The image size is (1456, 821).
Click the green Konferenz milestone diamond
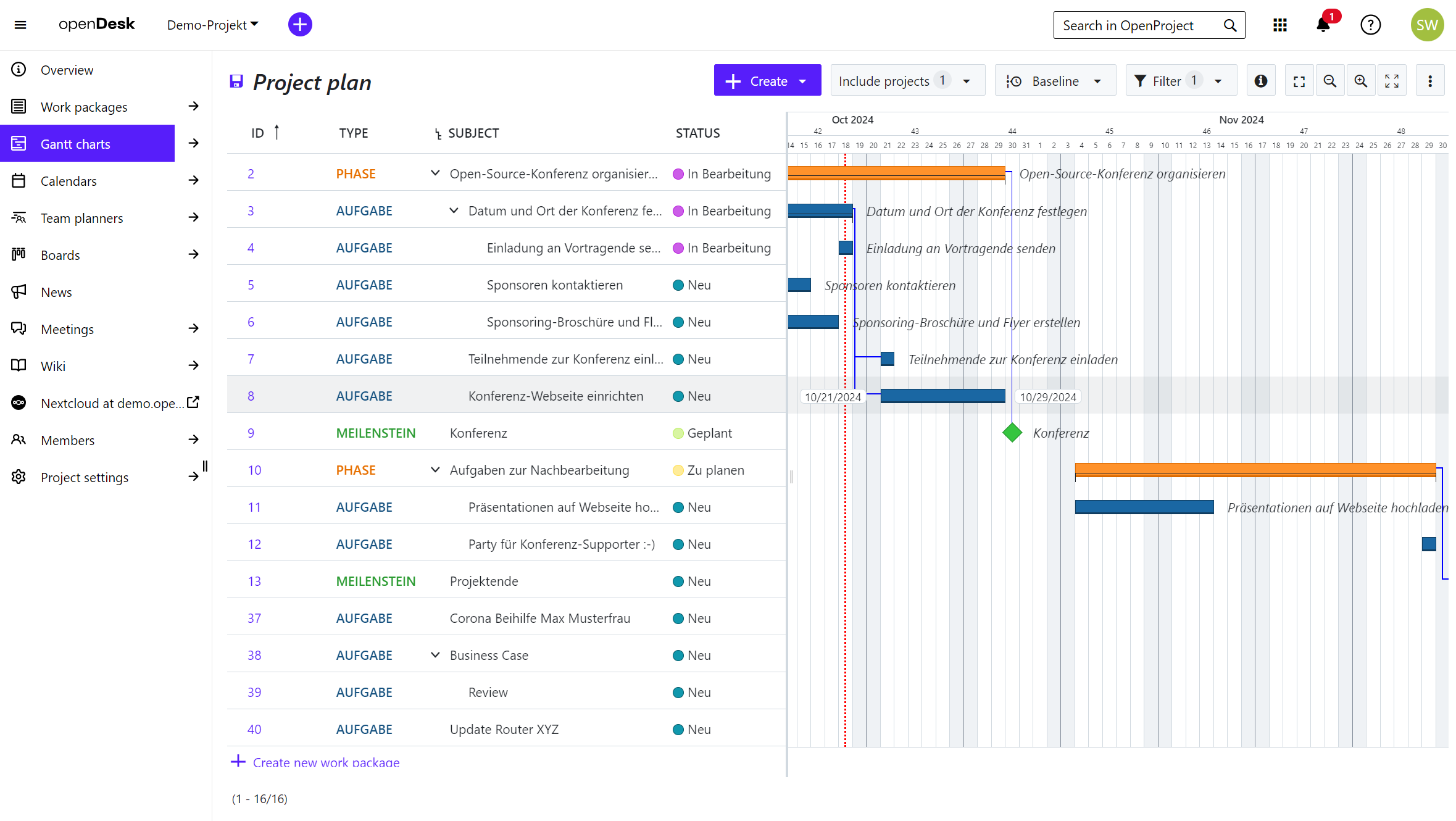click(1012, 433)
